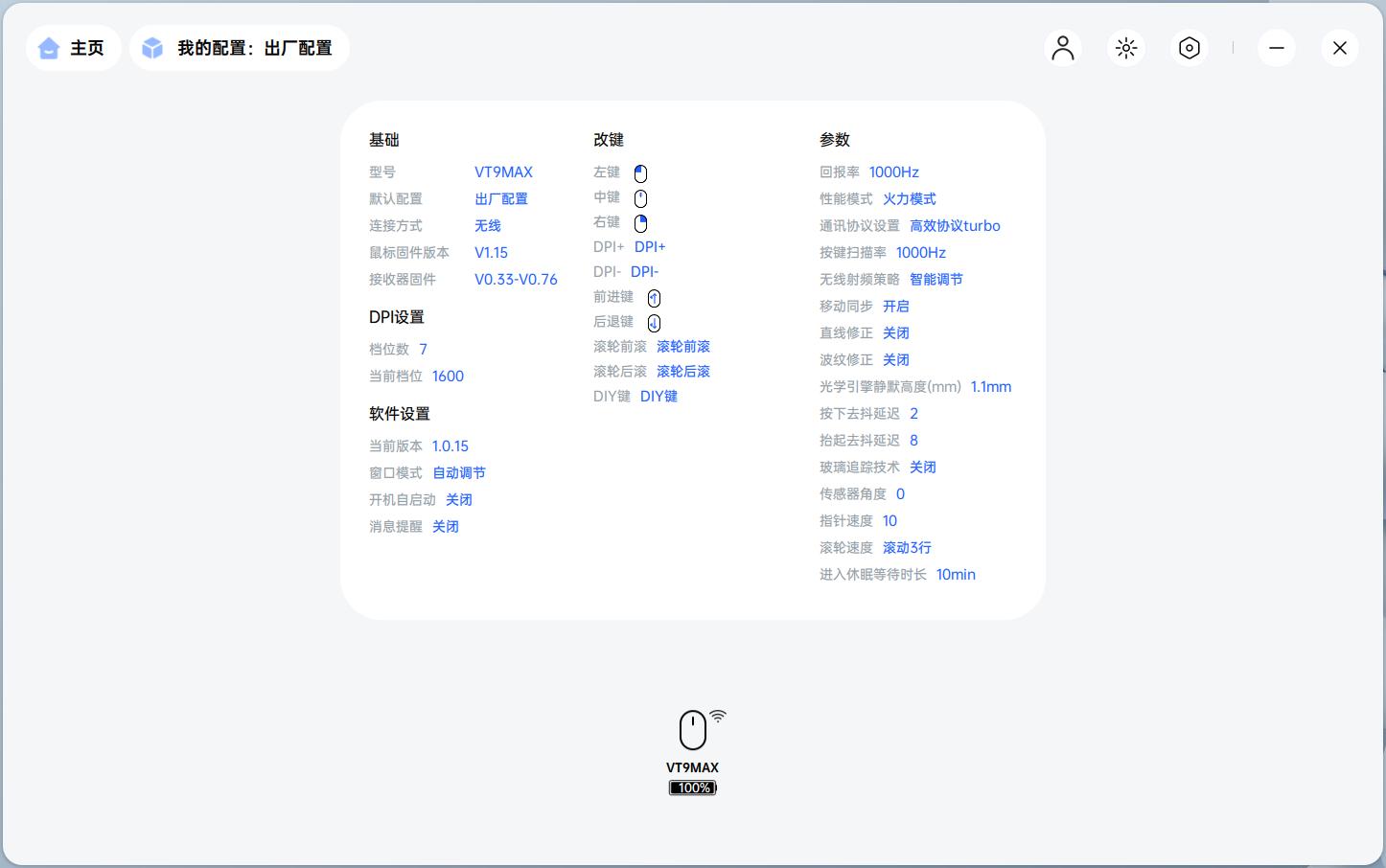This screenshot has height=868, width=1386.
Task: Click the 软件设置 section heading
Action: point(400,414)
